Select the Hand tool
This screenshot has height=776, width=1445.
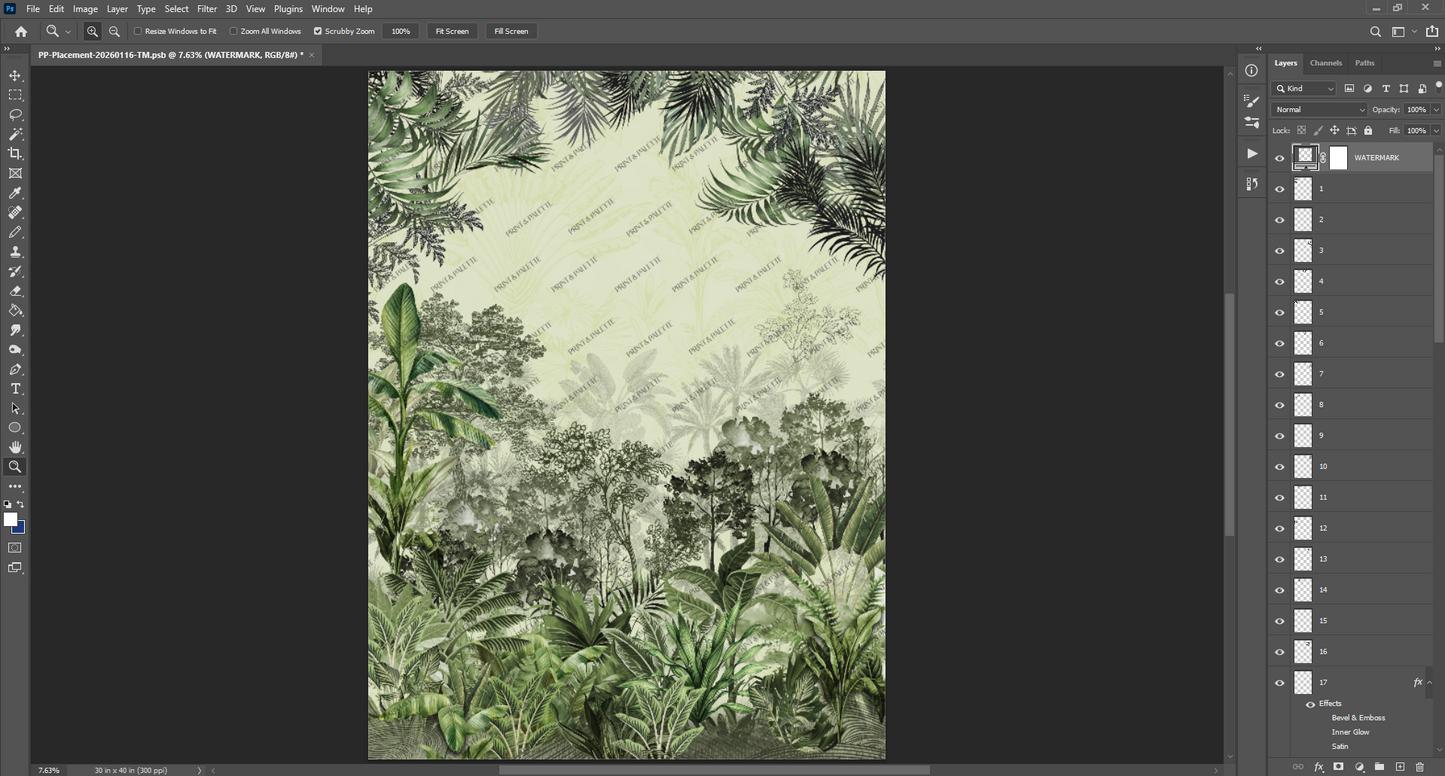pos(15,447)
